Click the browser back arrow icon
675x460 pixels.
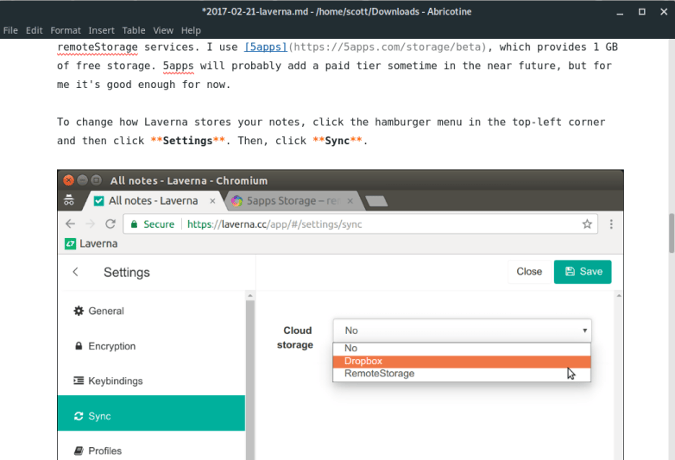pyautogui.click(x=72, y=225)
